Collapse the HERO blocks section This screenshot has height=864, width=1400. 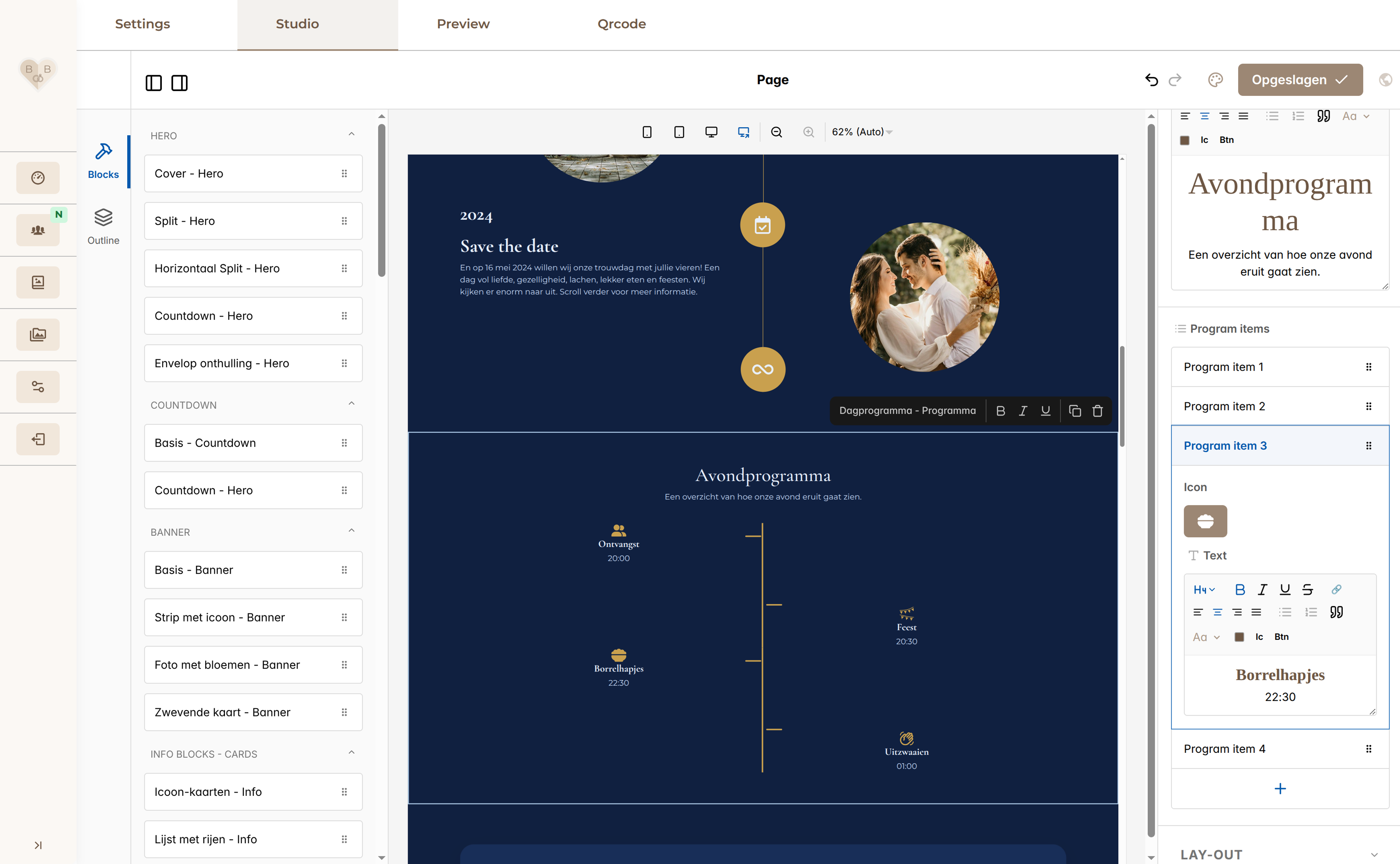351,134
